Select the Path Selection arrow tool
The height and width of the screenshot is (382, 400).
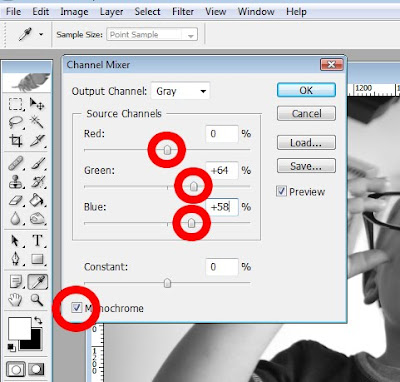click(15, 241)
